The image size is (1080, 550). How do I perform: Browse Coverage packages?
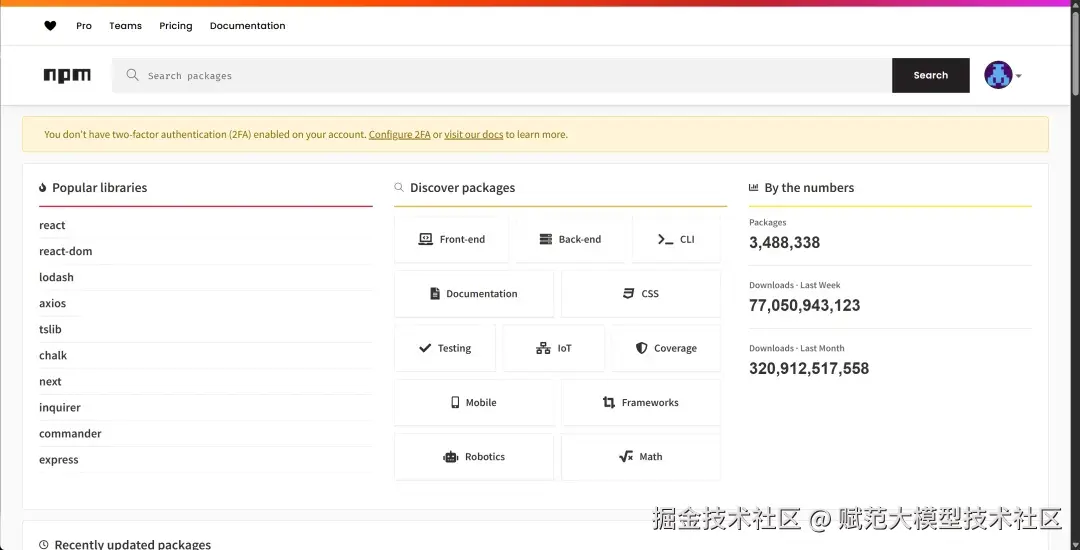pyautogui.click(x=666, y=348)
